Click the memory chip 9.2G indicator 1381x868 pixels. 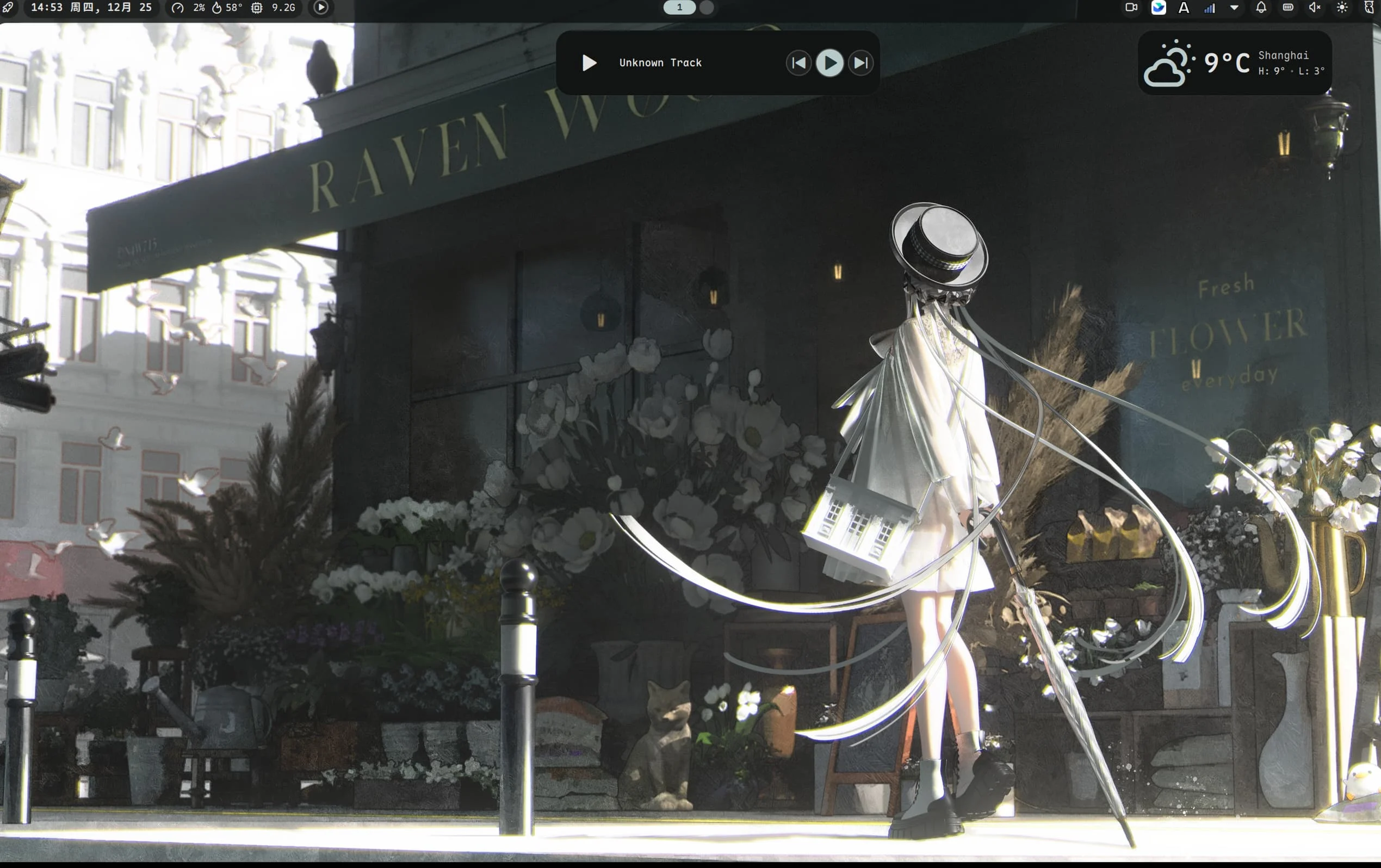[x=257, y=8]
